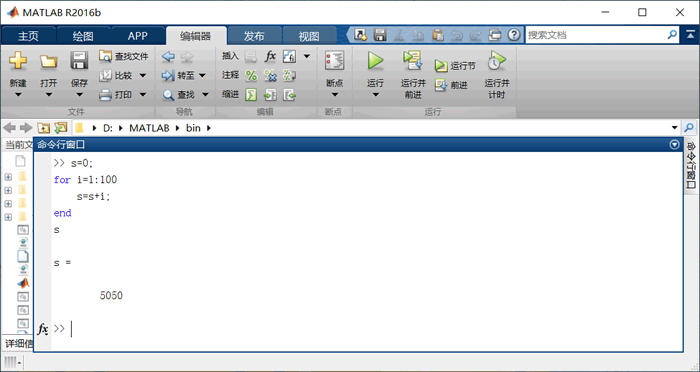Switch to the Plots (绘图) tab
Viewport: 700px width, 372px height.
point(83,36)
